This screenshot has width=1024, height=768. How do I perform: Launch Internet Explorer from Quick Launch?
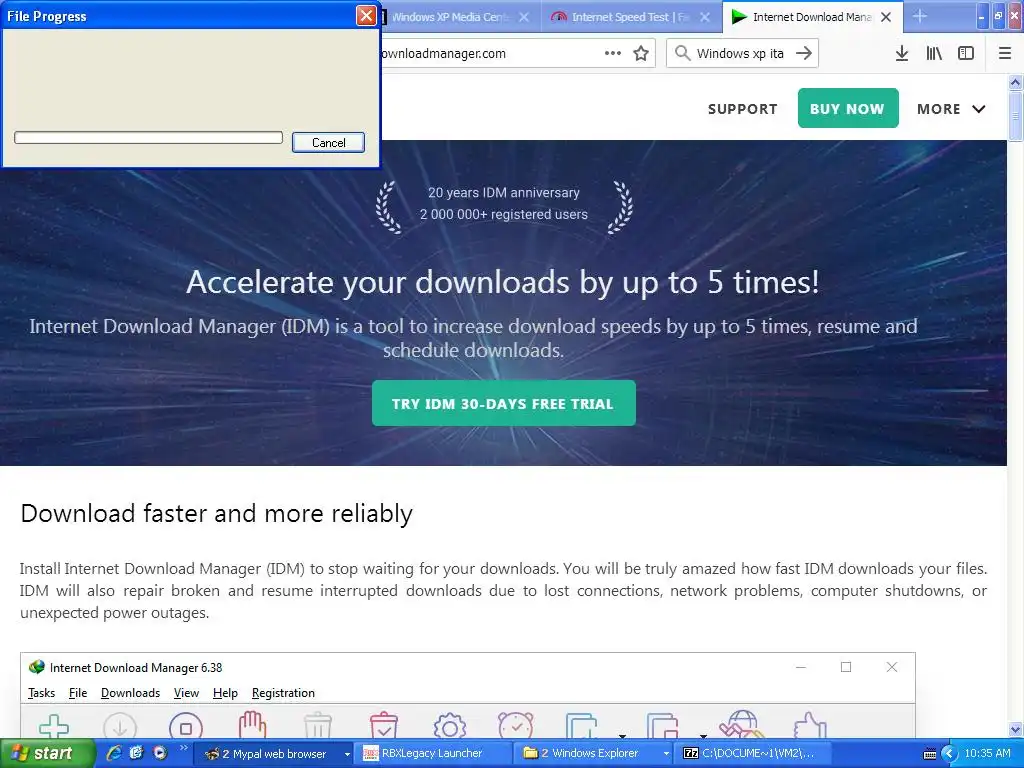click(114, 753)
